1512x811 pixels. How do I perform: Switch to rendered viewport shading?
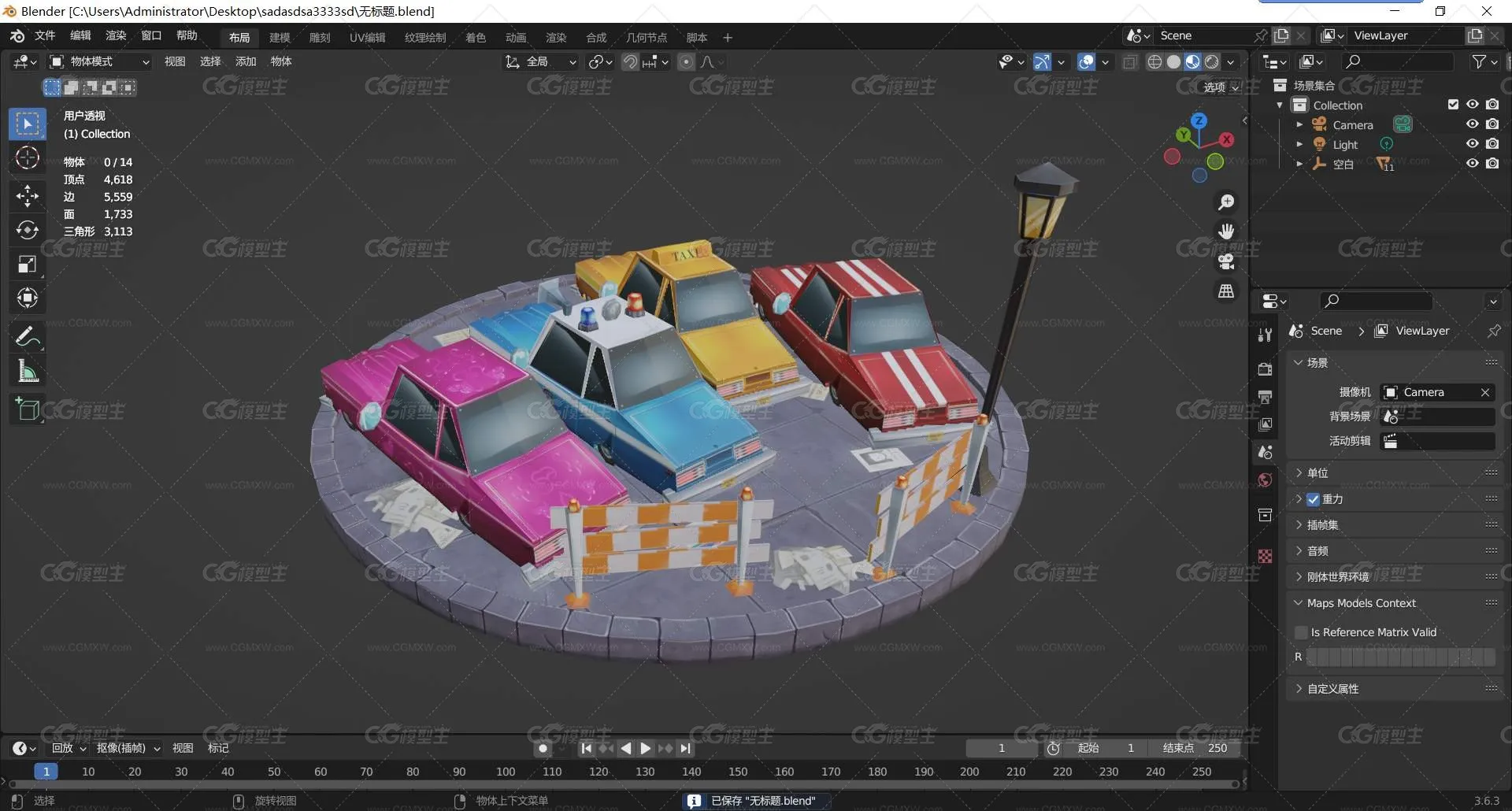[1212, 62]
